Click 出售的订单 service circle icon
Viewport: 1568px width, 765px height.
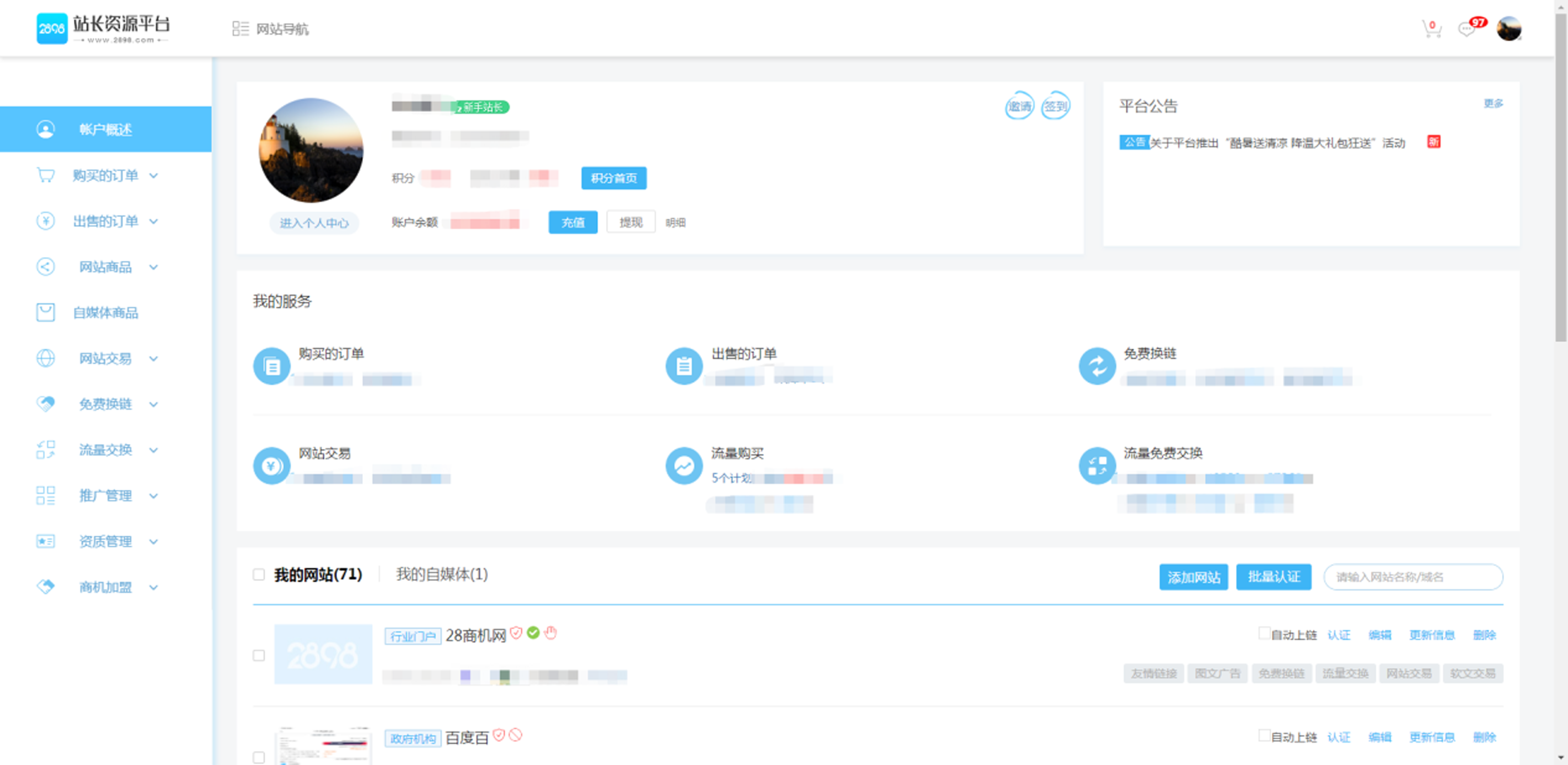(x=684, y=366)
